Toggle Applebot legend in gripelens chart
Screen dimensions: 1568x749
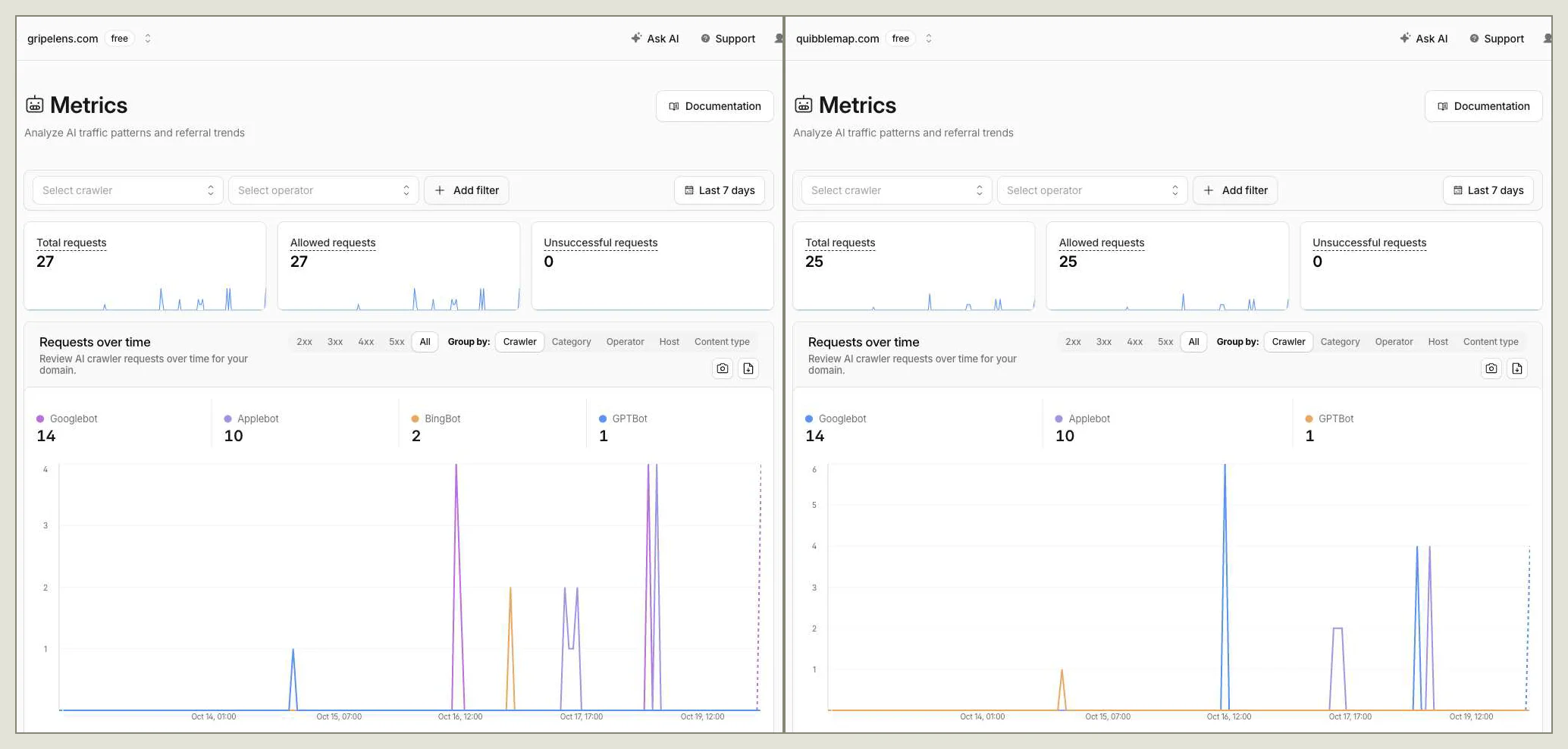click(x=251, y=418)
